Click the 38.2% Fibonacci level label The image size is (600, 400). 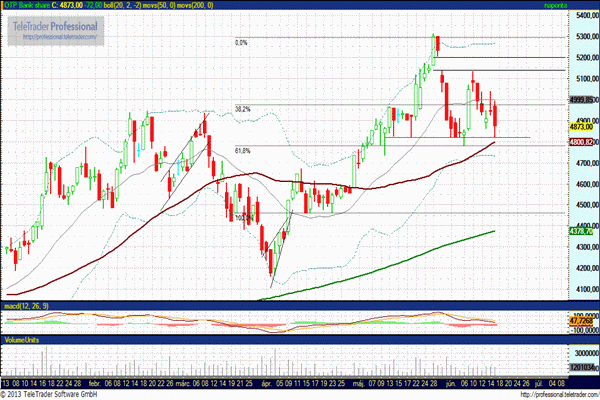[x=242, y=109]
